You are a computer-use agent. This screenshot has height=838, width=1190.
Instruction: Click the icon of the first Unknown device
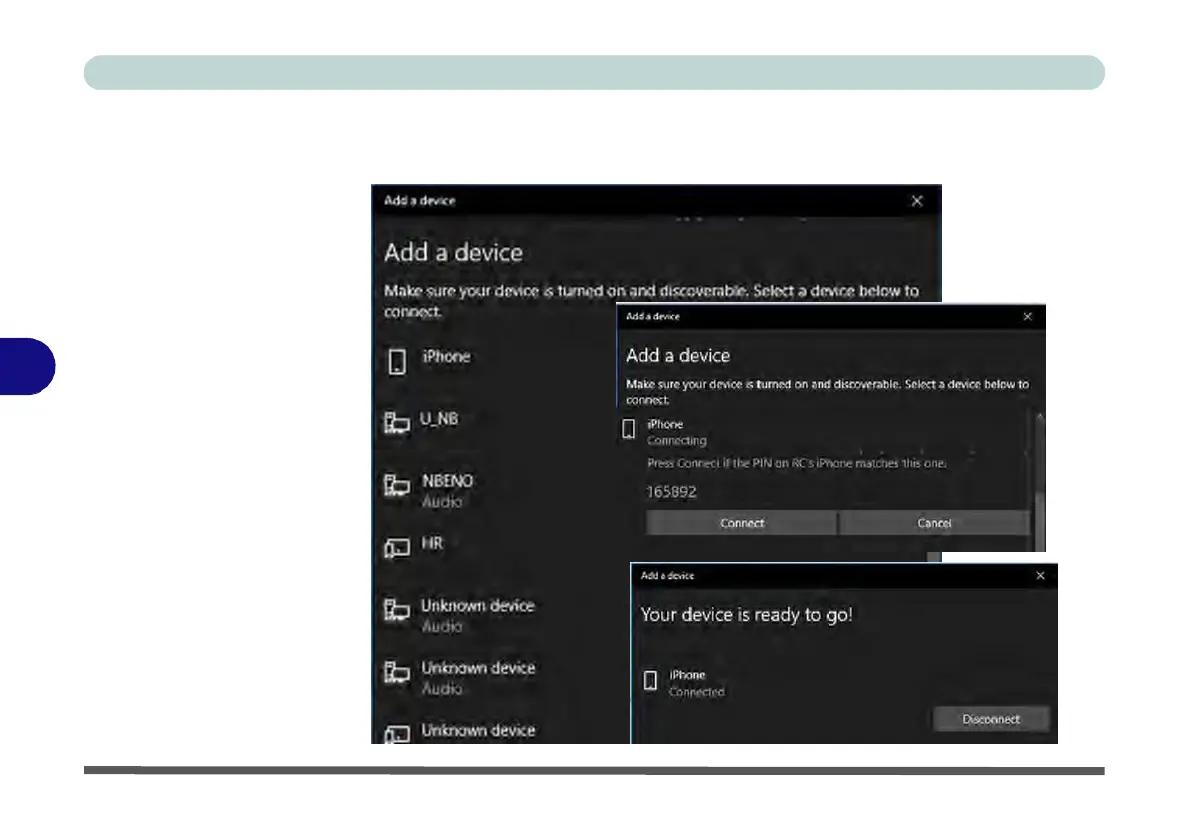[397, 610]
